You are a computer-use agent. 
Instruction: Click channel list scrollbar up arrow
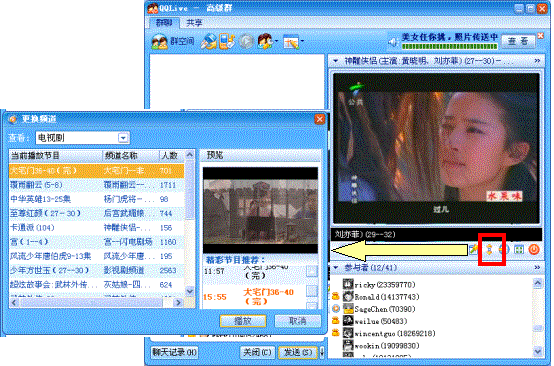(x=190, y=154)
